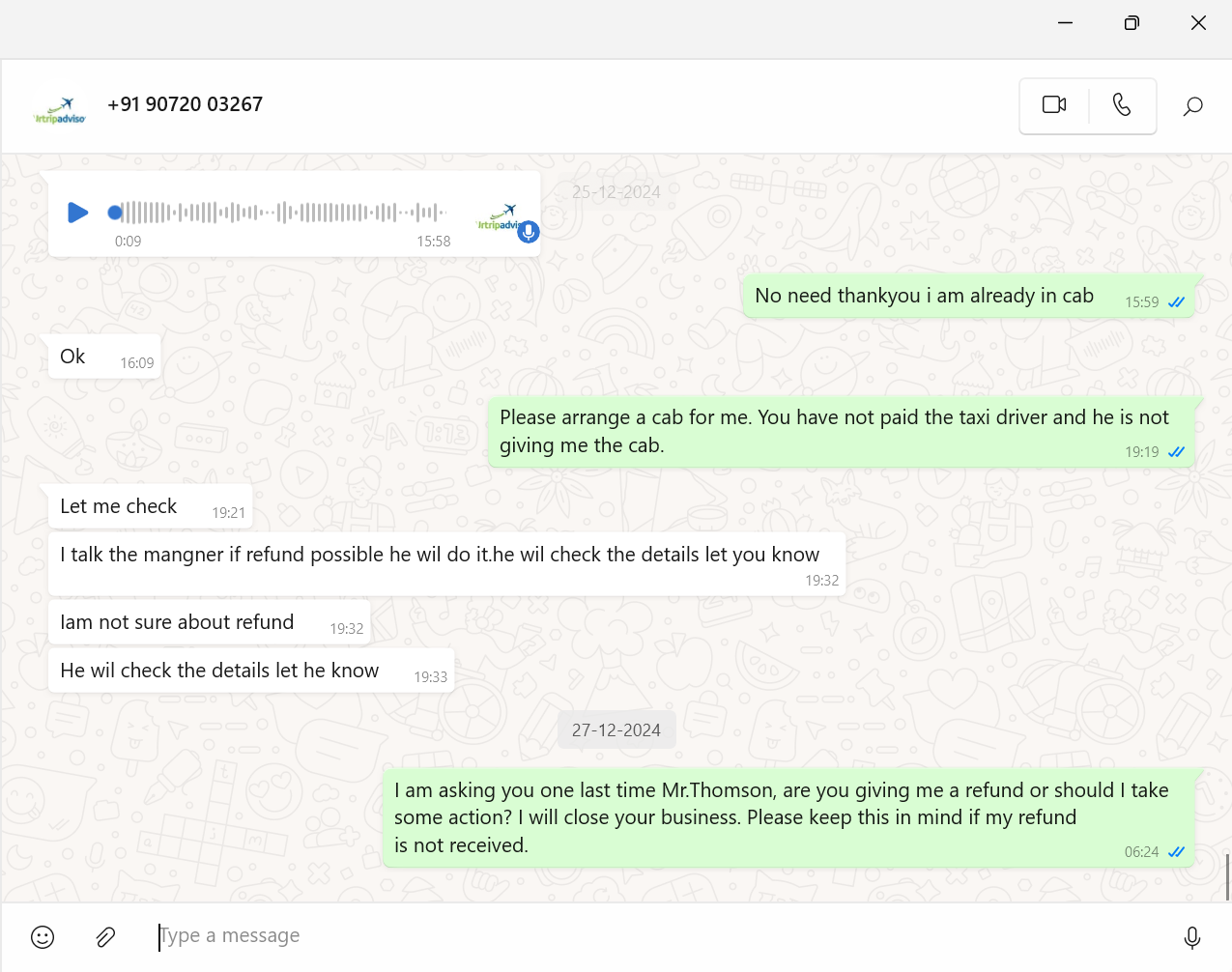Open search in this chat
1232x972 pixels.
[x=1193, y=105]
